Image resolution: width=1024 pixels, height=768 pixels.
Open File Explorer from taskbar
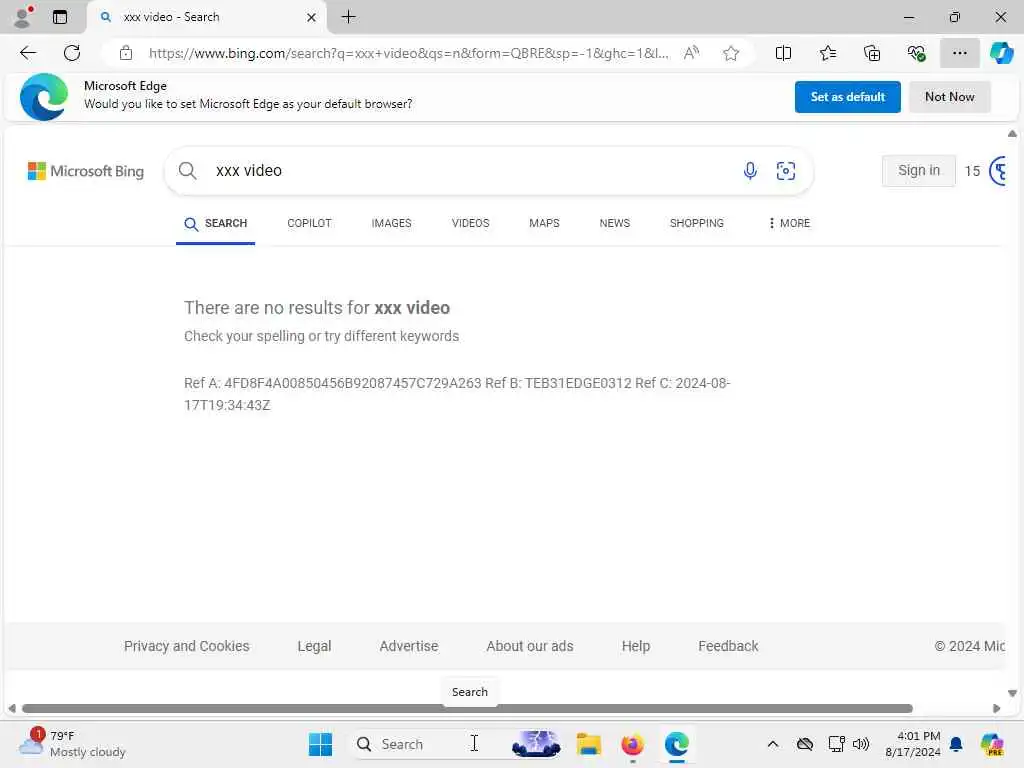click(x=588, y=744)
